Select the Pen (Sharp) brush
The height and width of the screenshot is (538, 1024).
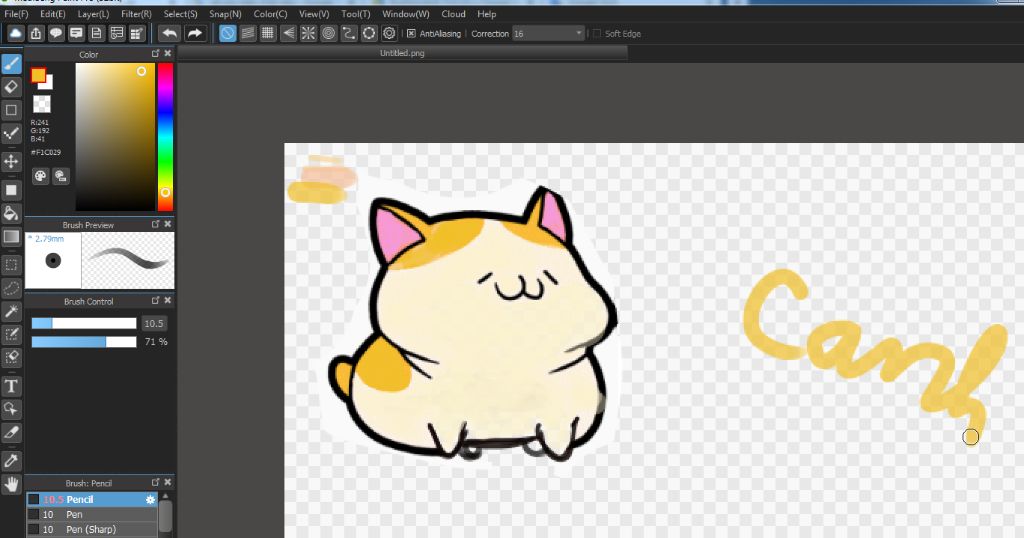[x=92, y=530]
